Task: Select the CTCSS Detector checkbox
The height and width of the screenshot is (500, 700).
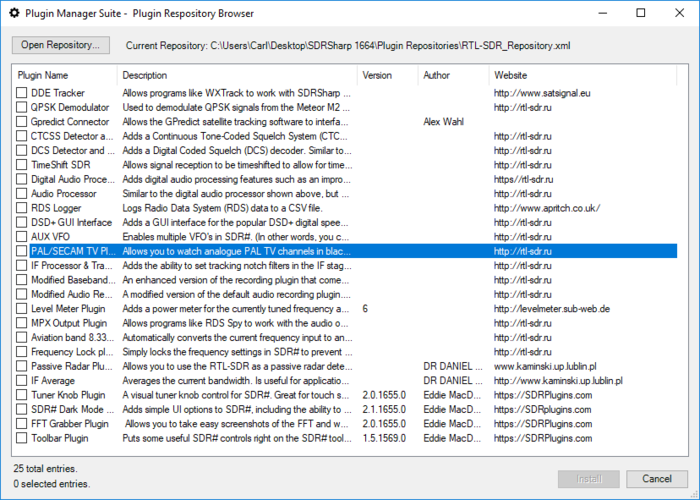Action: click(x=21, y=136)
